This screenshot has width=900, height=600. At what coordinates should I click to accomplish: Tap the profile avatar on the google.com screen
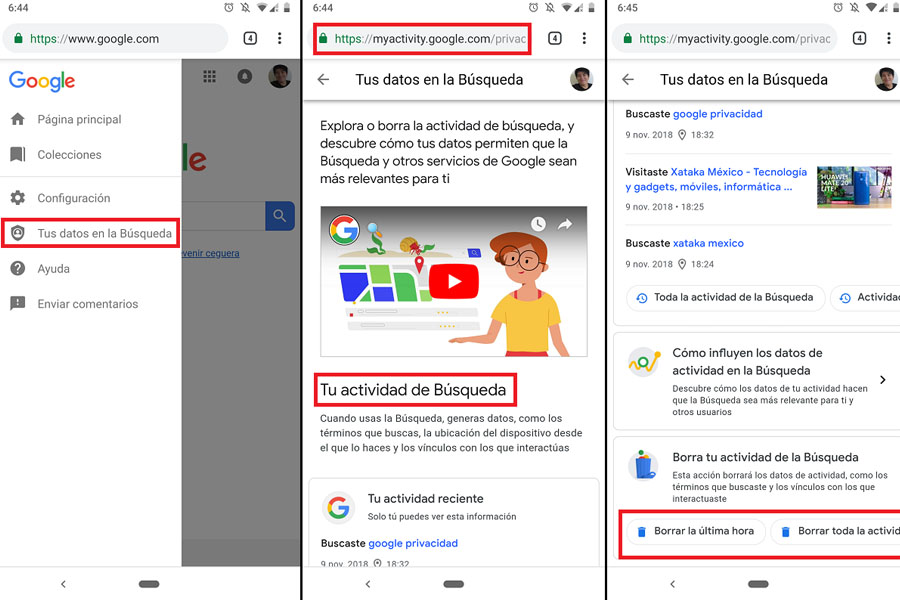point(280,76)
